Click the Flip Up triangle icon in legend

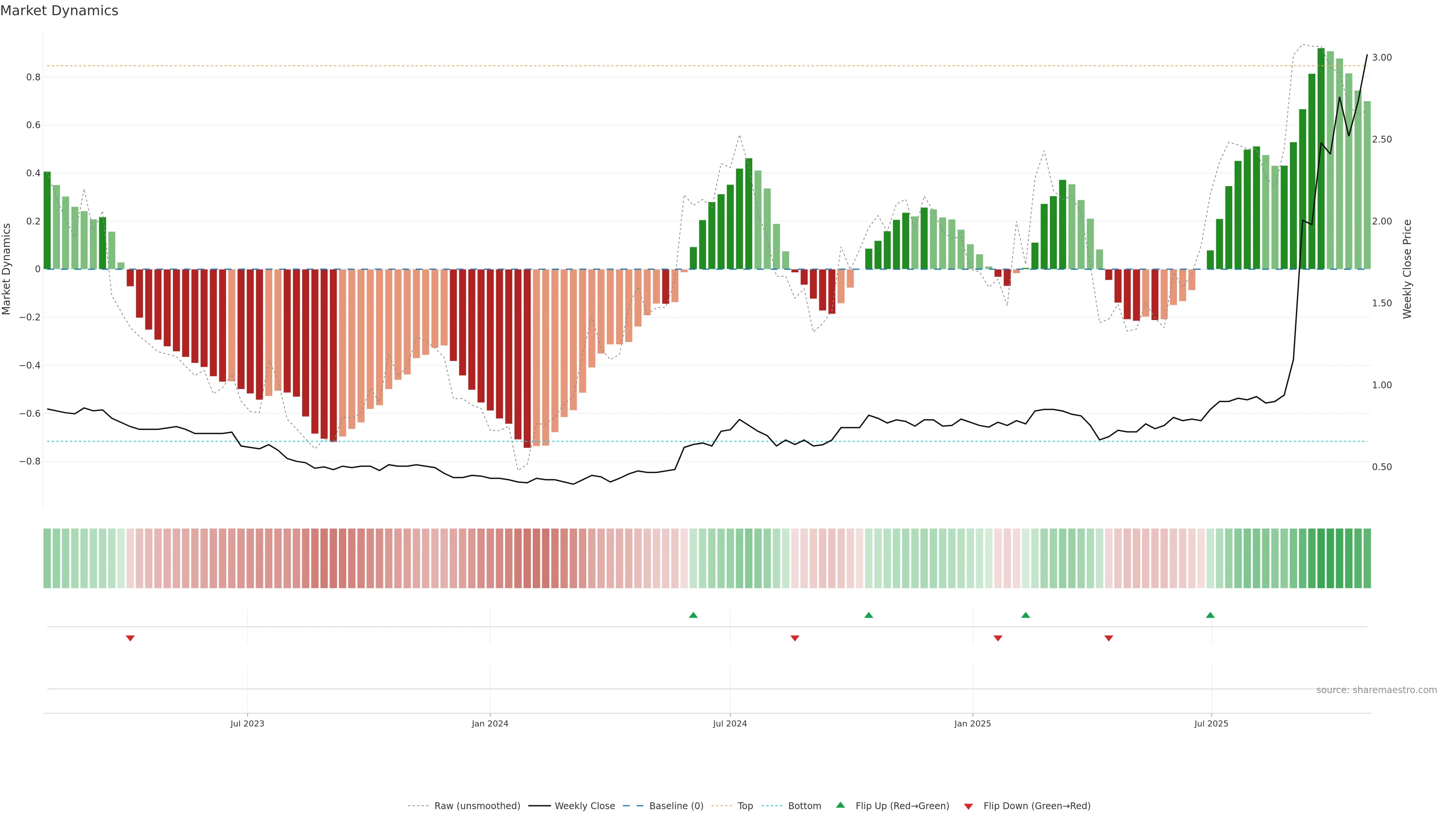coord(841,805)
